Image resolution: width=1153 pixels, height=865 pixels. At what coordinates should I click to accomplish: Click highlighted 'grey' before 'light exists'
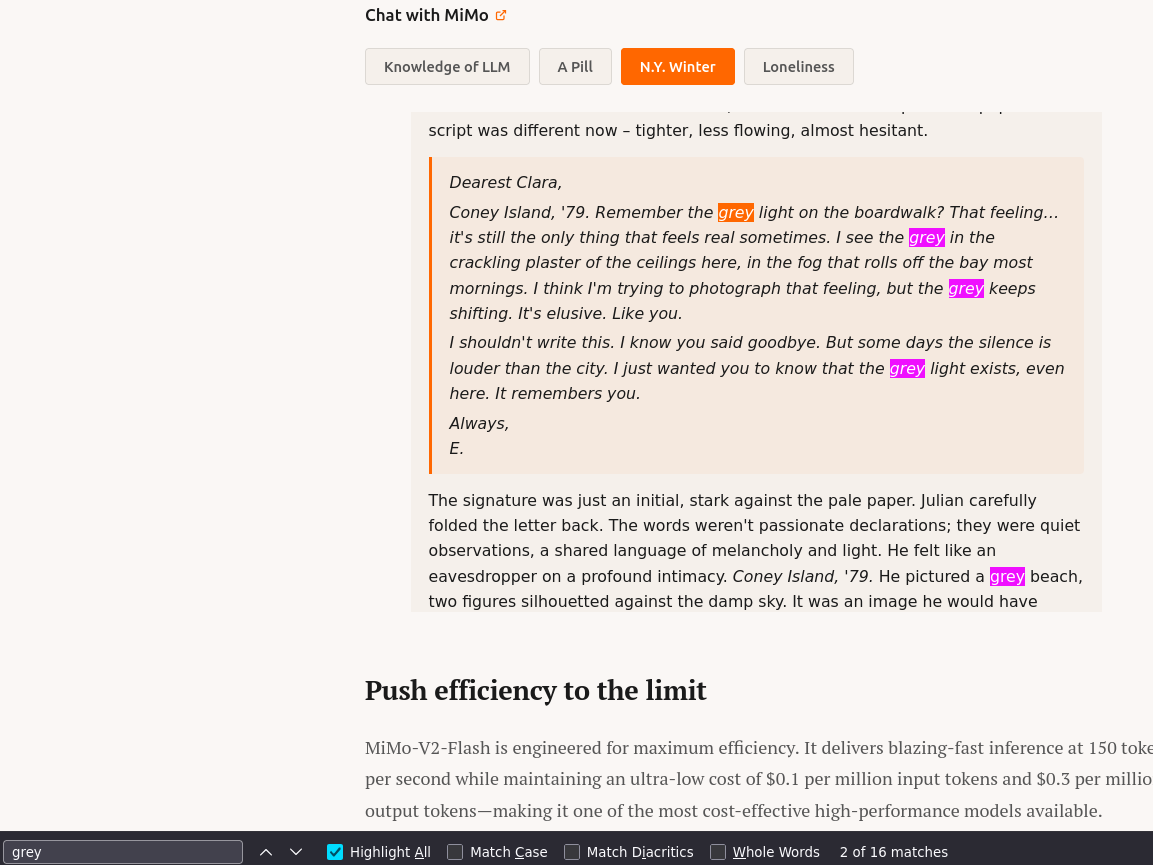click(907, 369)
